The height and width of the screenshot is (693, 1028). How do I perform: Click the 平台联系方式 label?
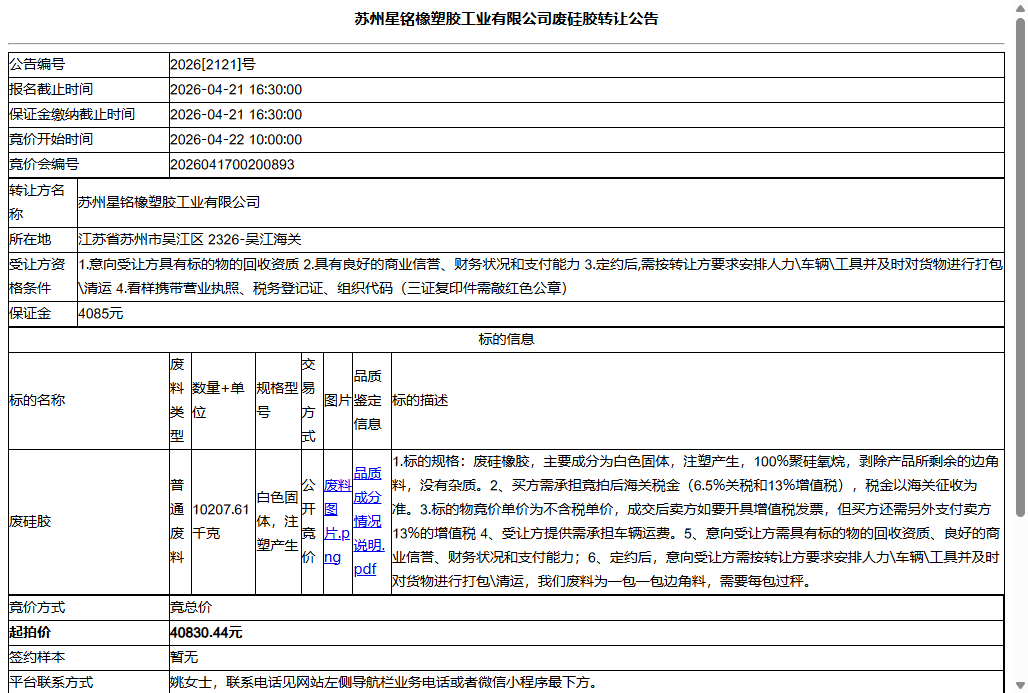point(50,682)
